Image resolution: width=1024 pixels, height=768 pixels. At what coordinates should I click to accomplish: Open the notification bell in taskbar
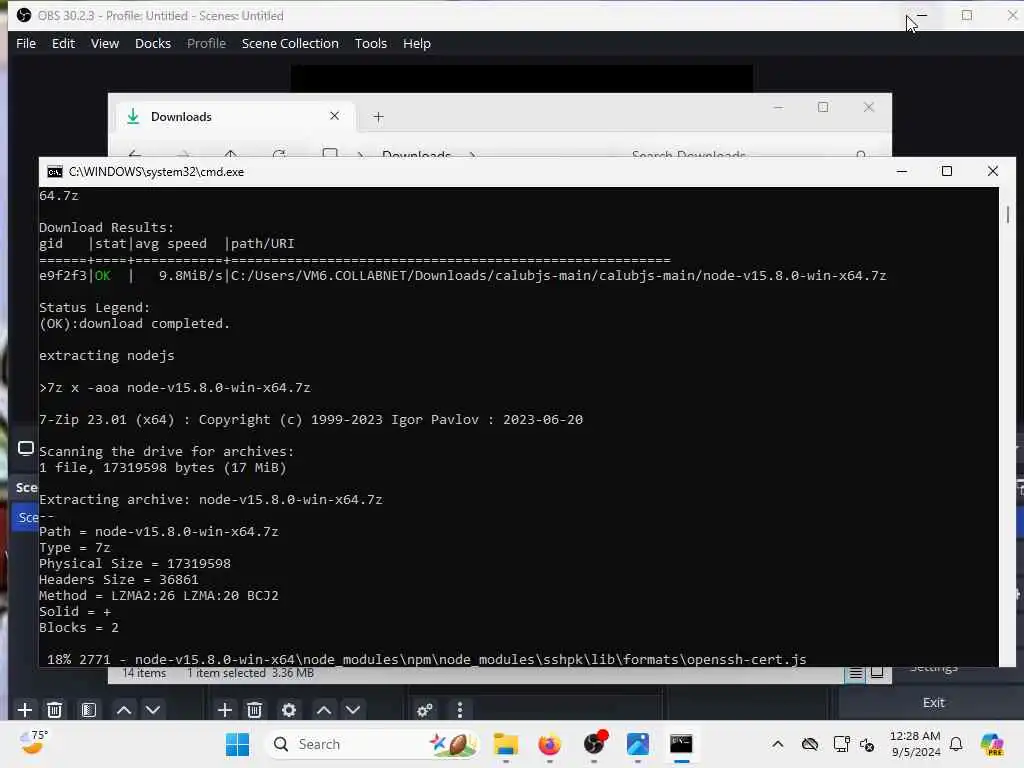click(956, 744)
